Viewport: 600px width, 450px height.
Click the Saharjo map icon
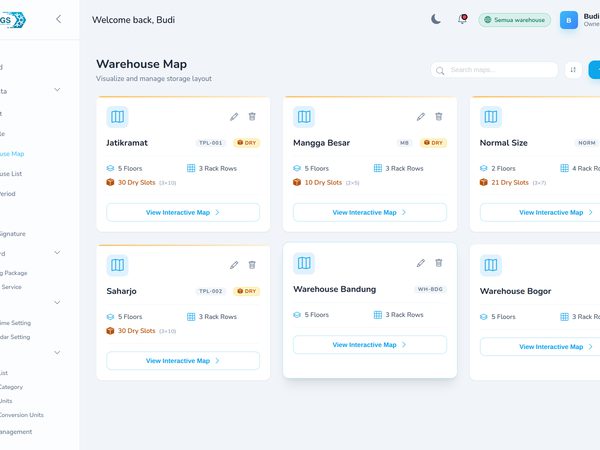point(117,265)
